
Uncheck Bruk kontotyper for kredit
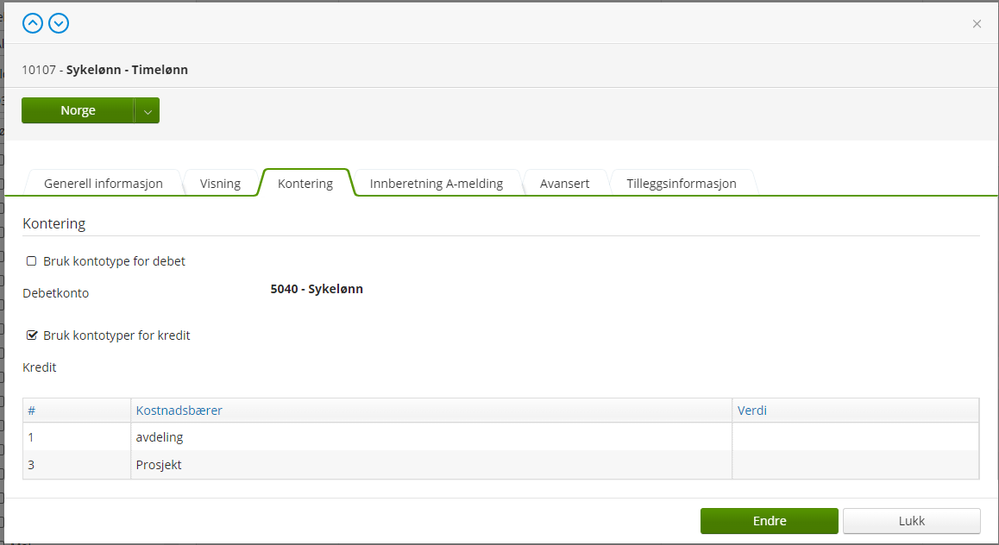click(31, 335)
